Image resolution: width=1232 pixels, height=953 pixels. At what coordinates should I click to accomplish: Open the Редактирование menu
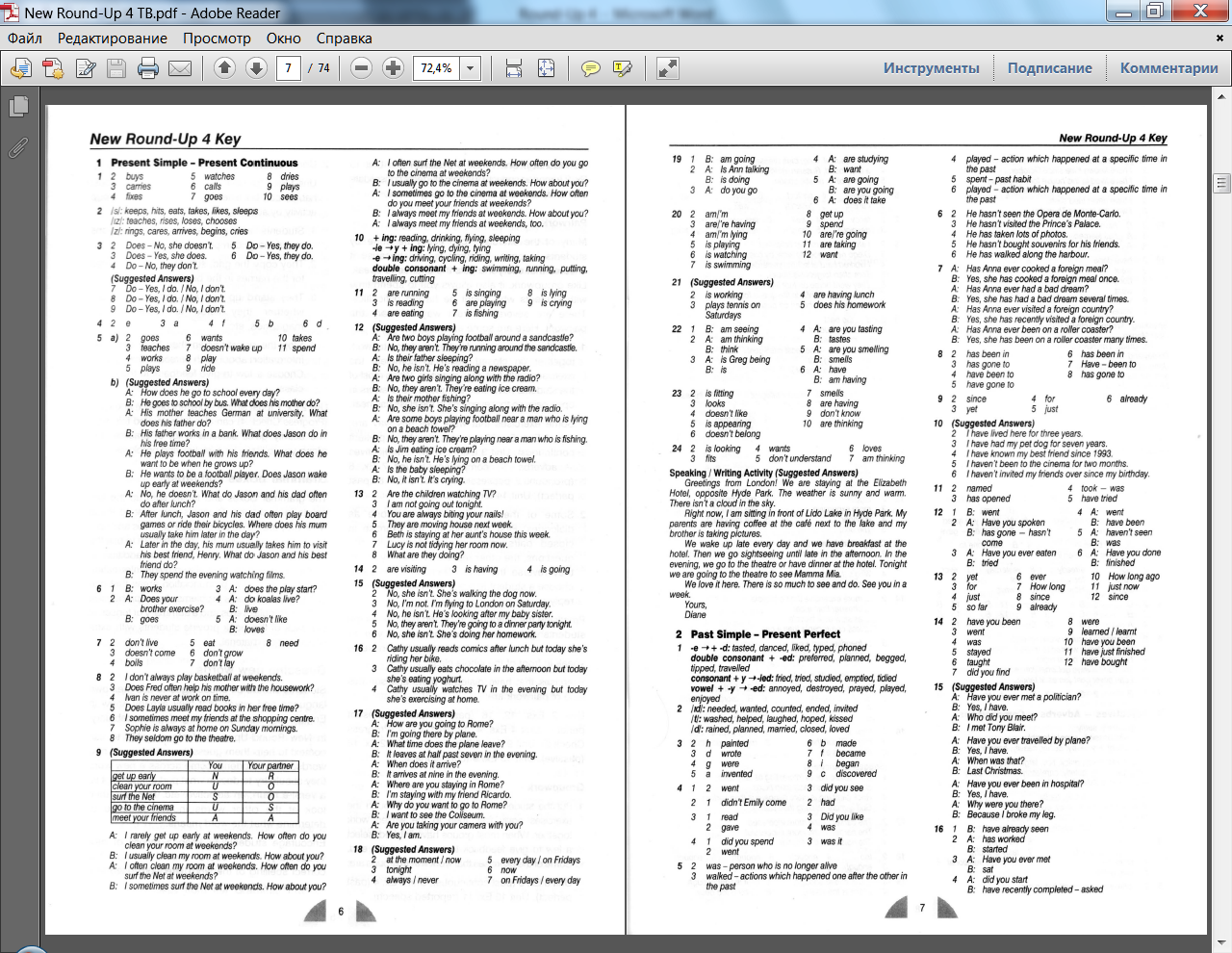[113, 39]
